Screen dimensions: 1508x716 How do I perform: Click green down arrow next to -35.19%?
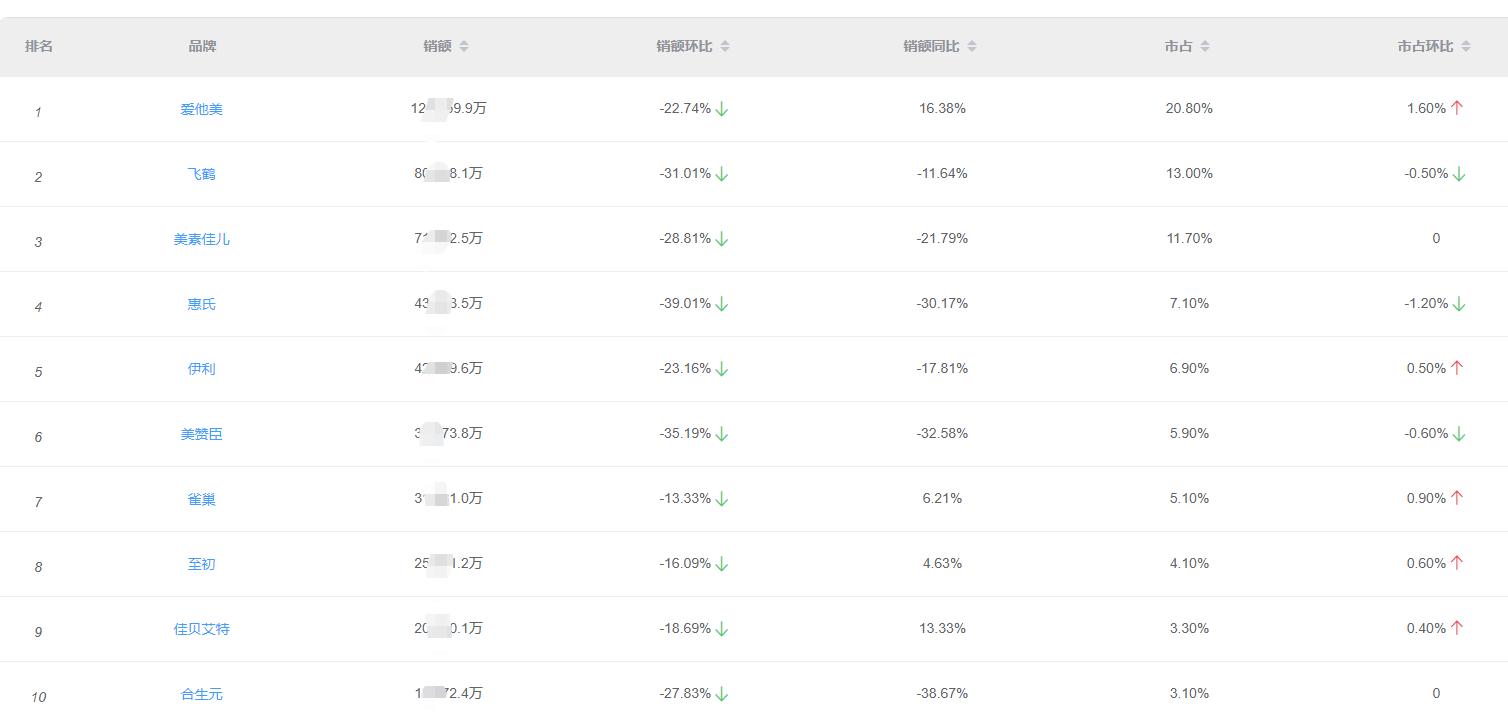coord(722,434)
